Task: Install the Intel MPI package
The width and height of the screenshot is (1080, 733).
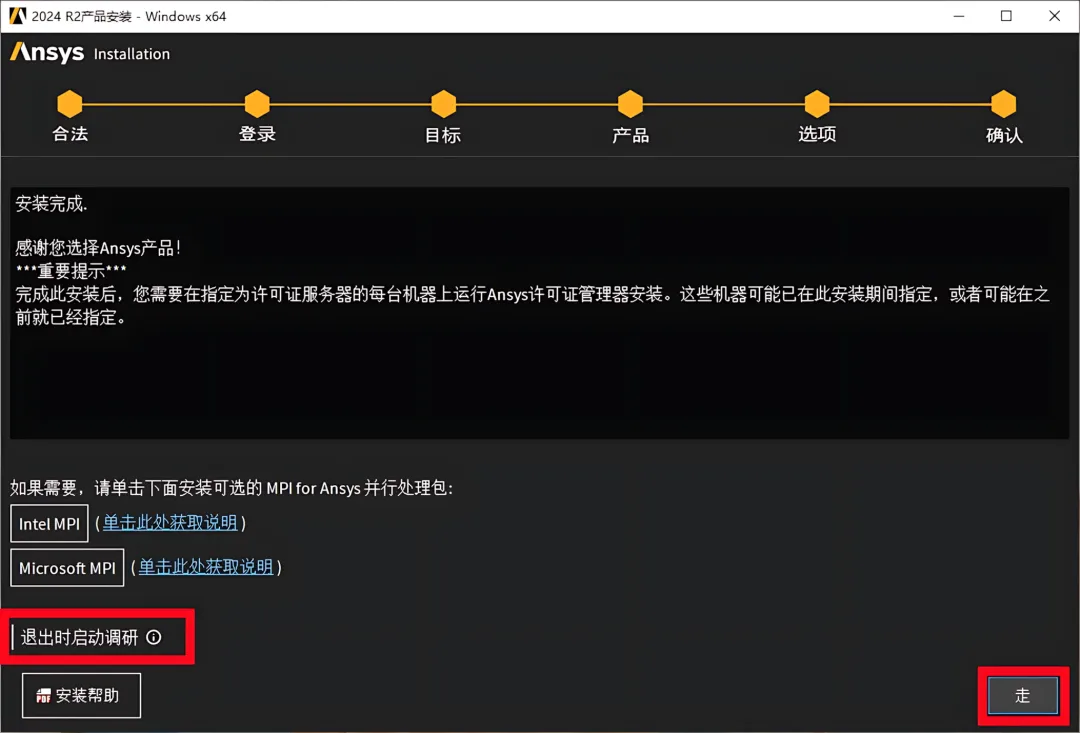Action: pos(50,524)
